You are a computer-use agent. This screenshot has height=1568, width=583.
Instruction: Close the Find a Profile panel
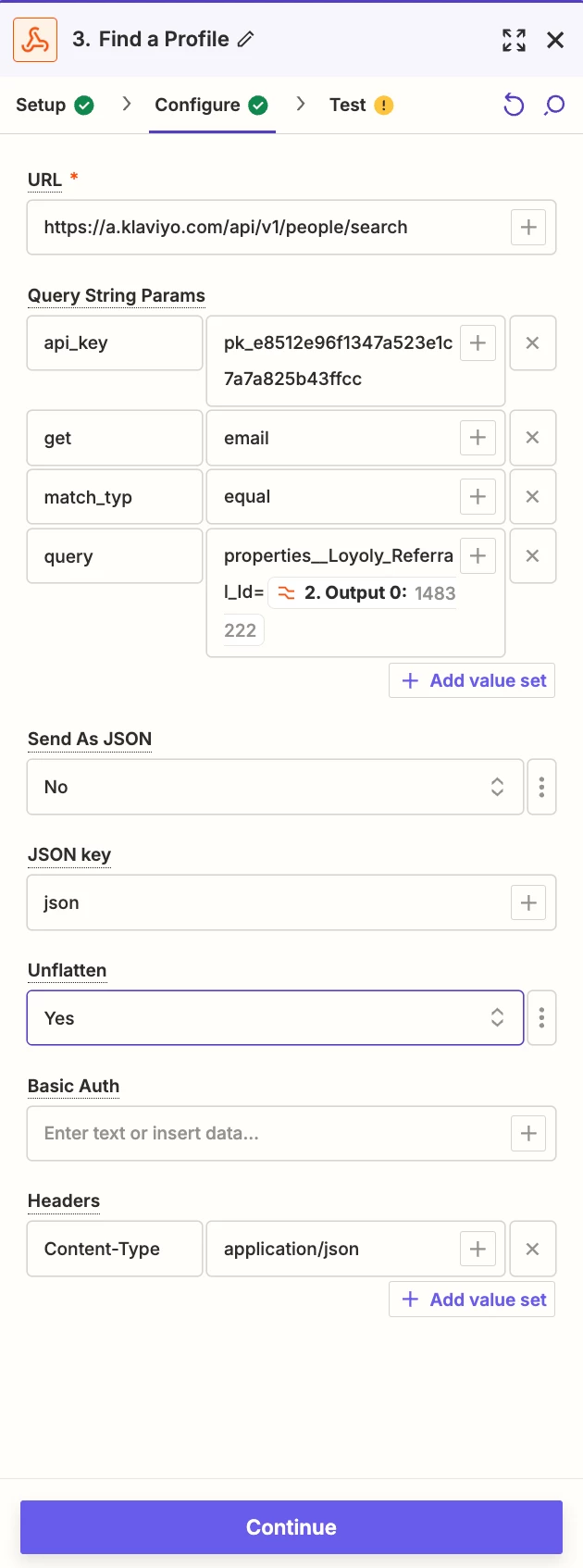pyautogui.click(x=555, y=40)
